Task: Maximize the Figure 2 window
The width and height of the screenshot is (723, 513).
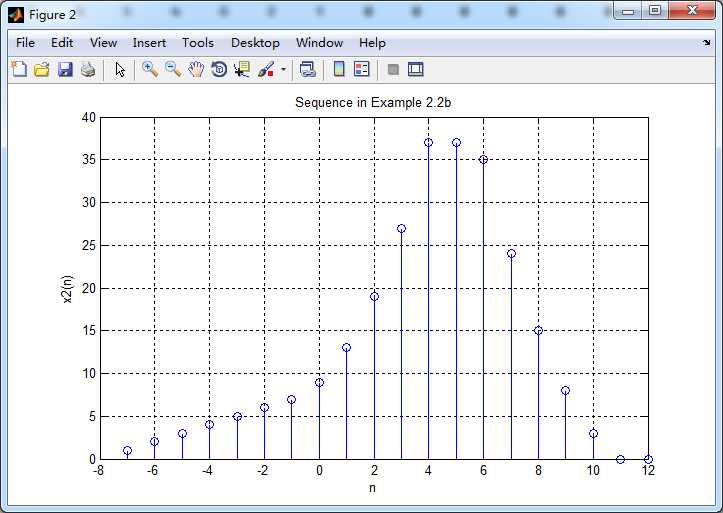Action: pos(654,11)
